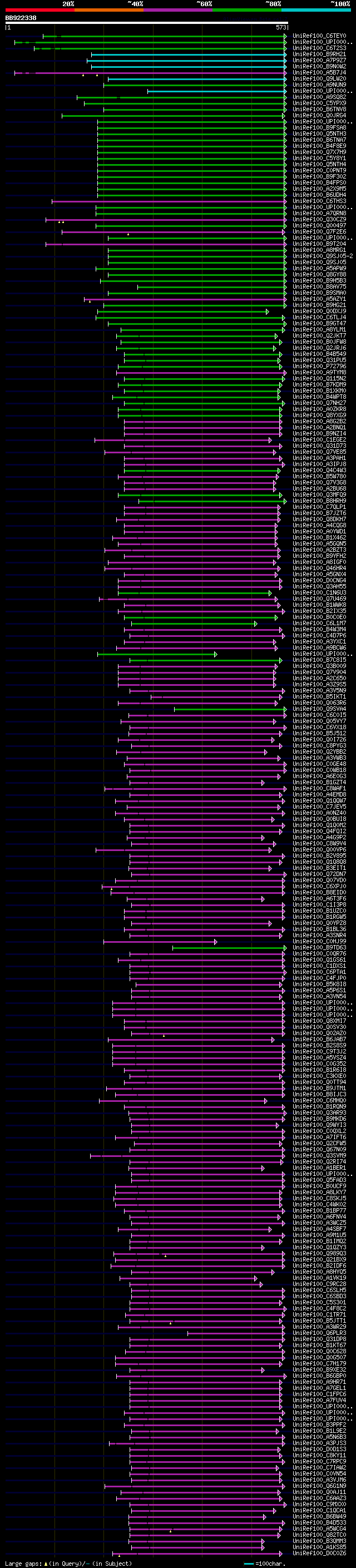Select hit UniRef100_A5APW9
The height and width of the screenshot is (1568, 356).
tap(319, 269)
